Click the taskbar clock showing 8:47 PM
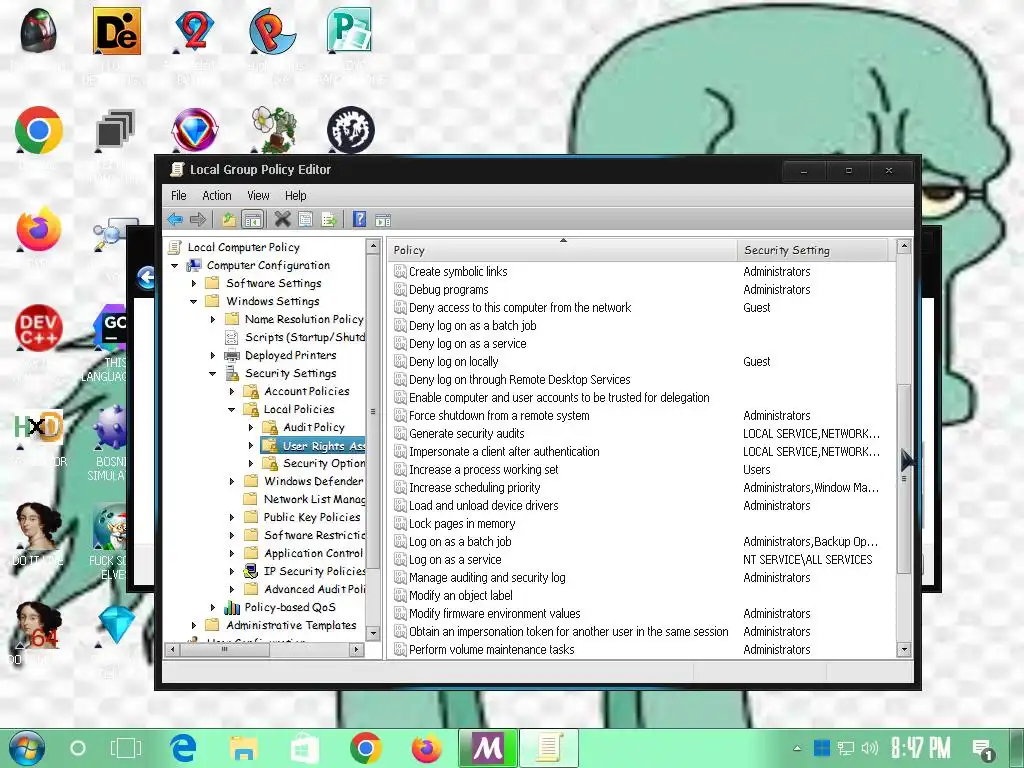 [920, 748]
